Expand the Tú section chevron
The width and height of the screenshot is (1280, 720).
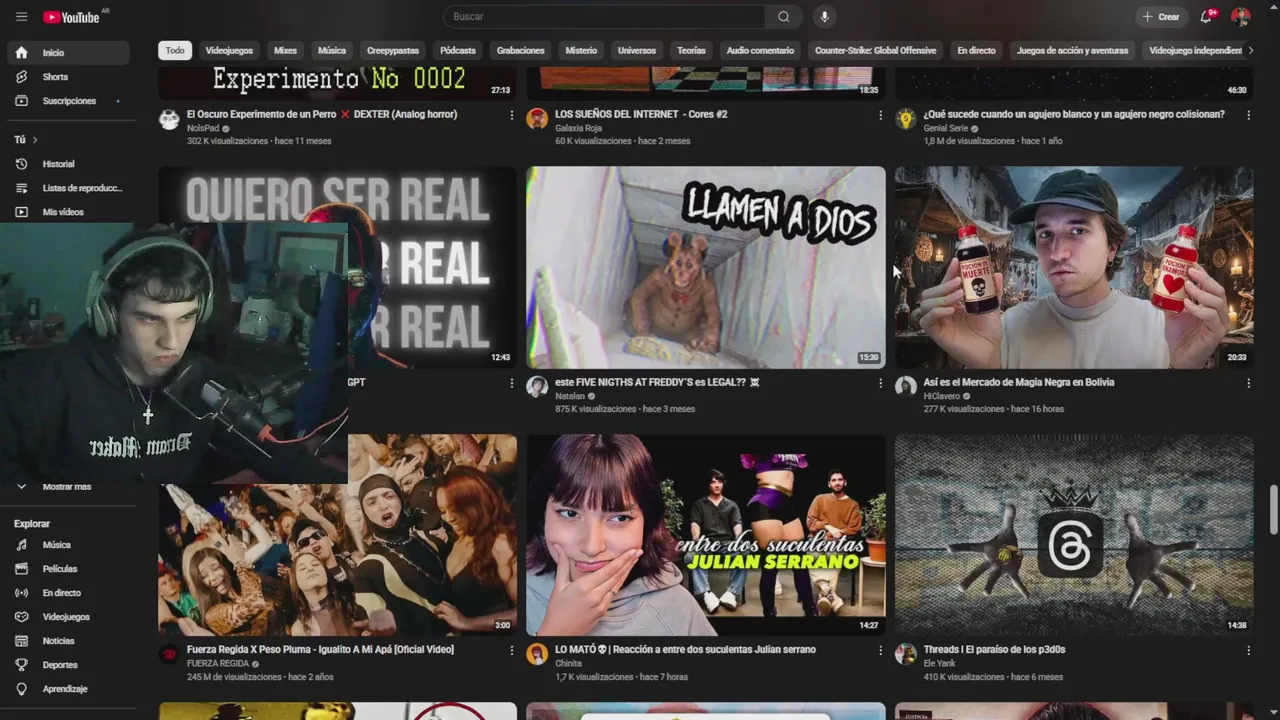35,140
